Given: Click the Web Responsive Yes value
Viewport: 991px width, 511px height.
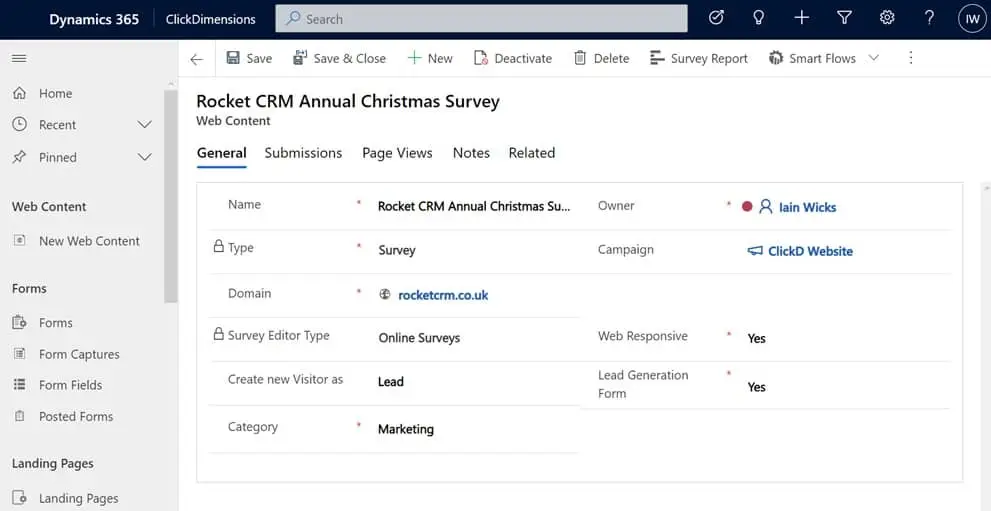Looking at the screenshot, I should (757, 338).
